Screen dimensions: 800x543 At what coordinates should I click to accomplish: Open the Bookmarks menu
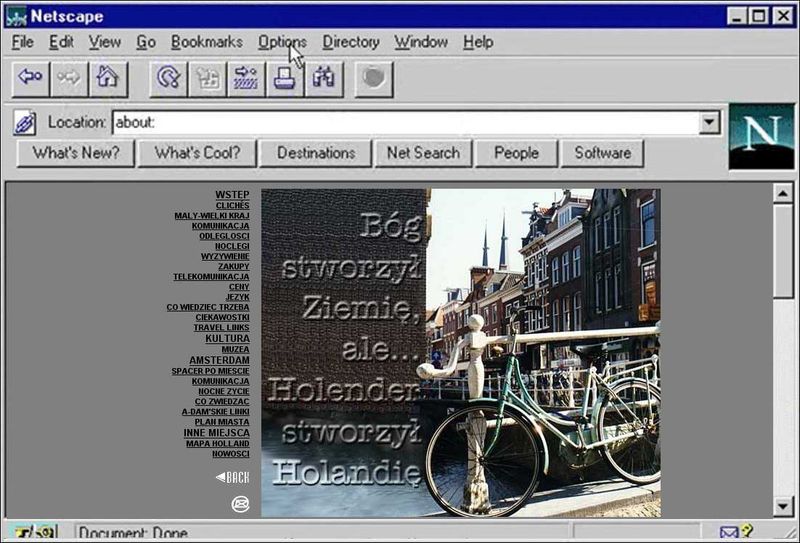click(207, 42)
